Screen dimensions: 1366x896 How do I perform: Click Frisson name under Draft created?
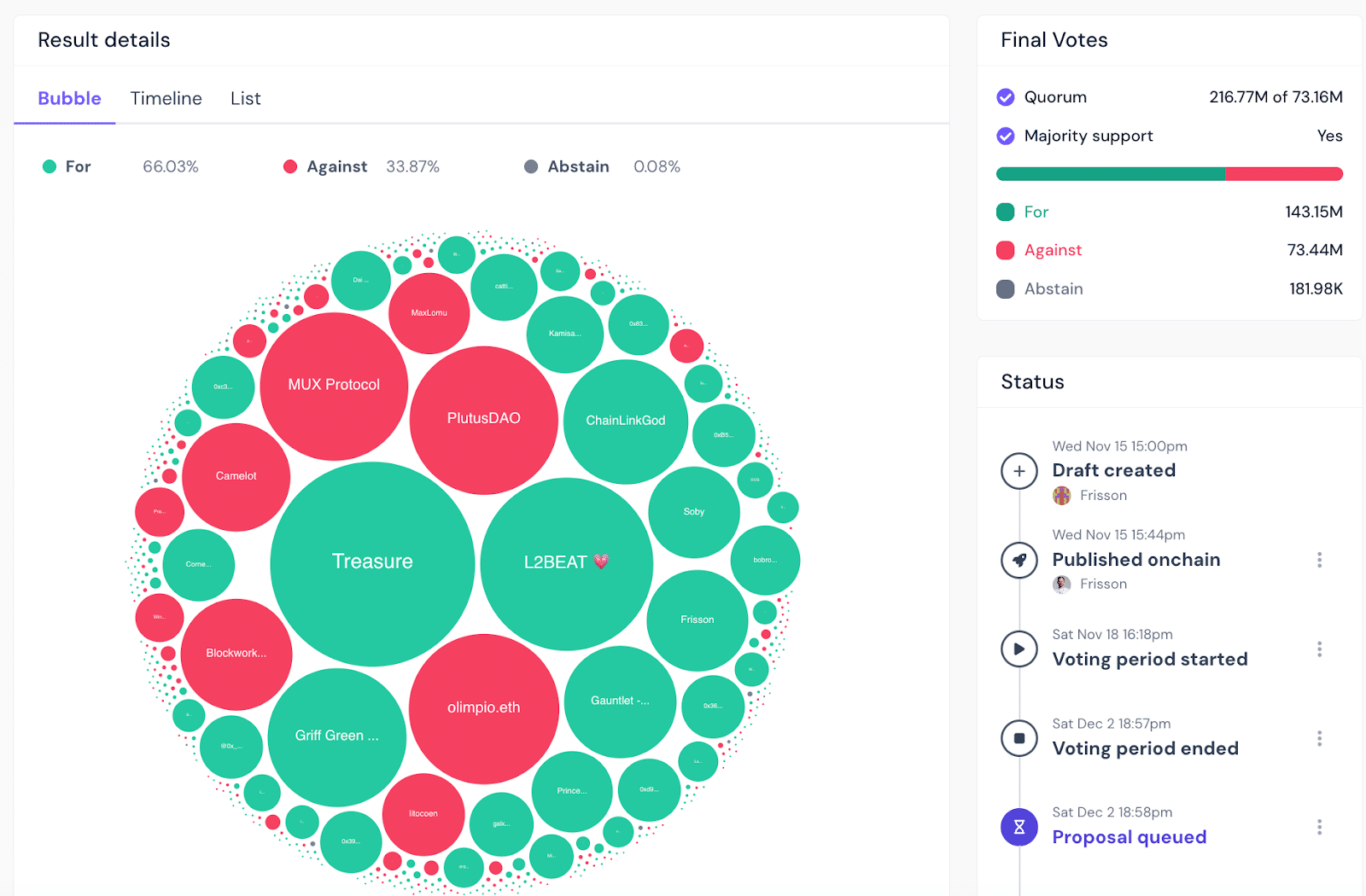[x=1103, y=496]
